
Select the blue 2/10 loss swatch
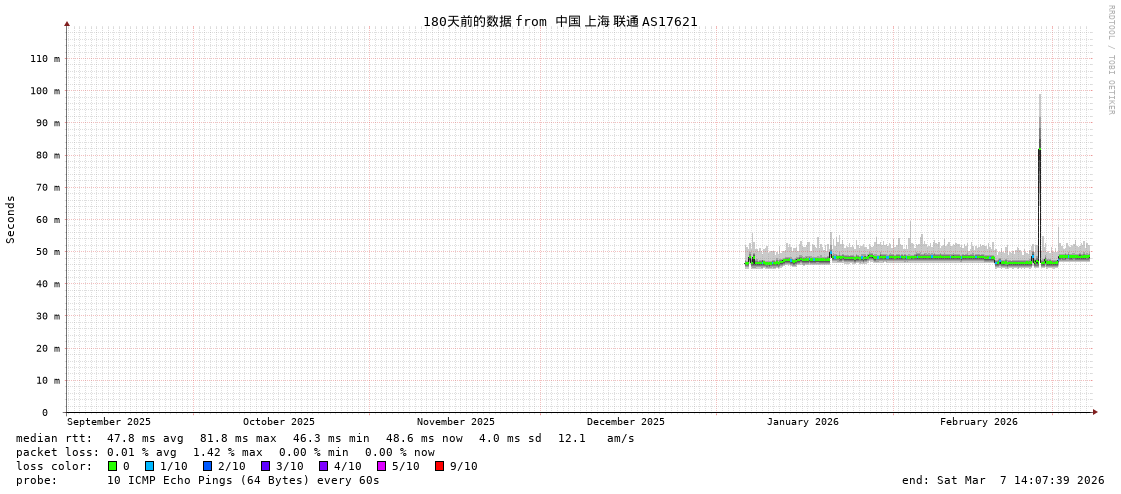pos(207,466)
